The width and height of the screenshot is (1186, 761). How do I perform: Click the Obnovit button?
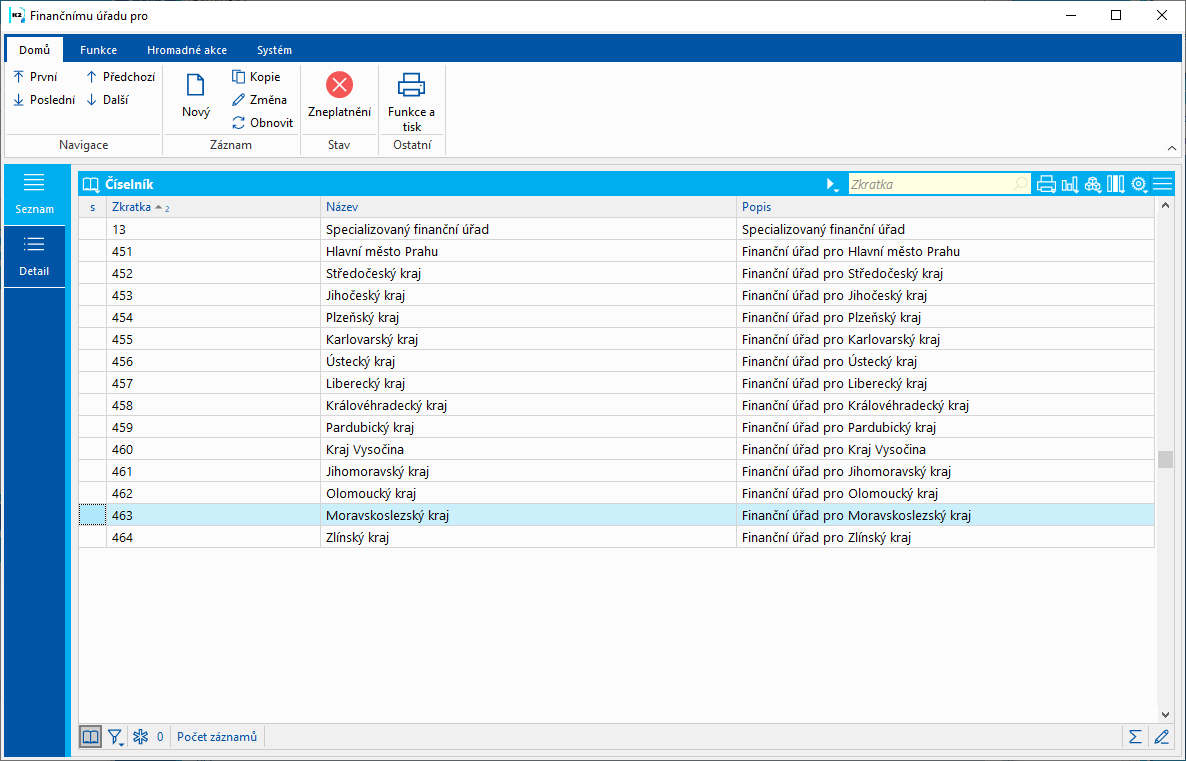pyautogui.click(x=262, y=123)
